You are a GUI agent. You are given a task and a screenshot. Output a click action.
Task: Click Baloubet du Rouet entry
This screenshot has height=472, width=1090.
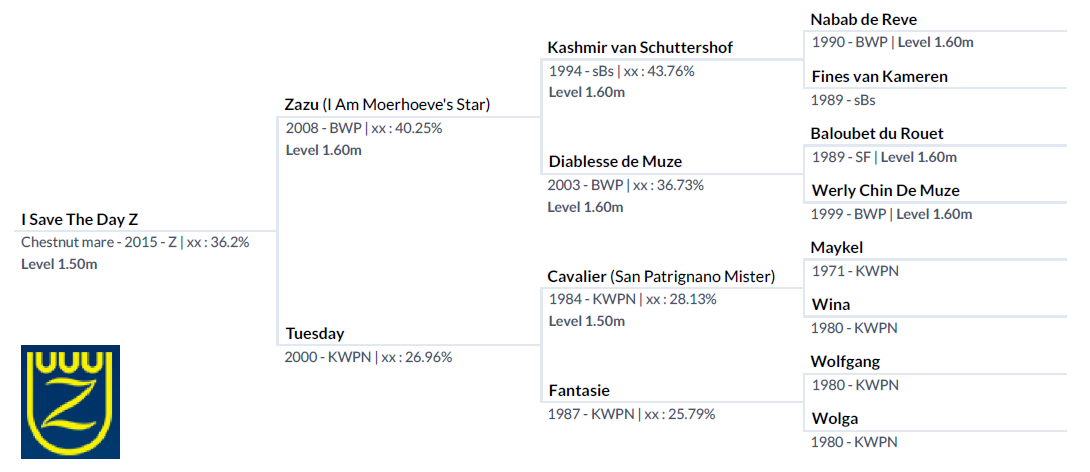click(x=877, y=133)
